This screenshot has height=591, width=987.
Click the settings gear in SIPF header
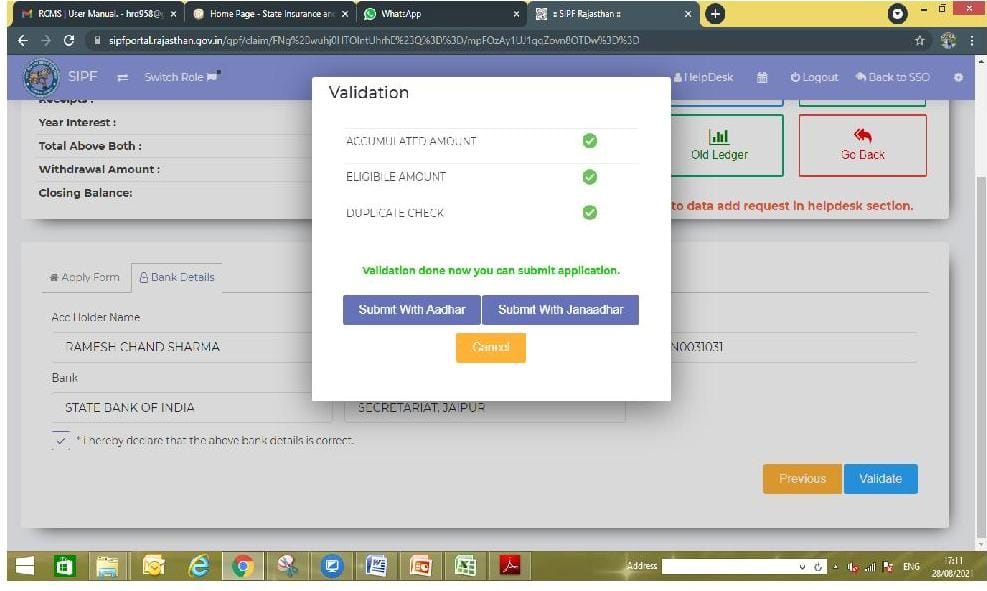coord(958,78)
